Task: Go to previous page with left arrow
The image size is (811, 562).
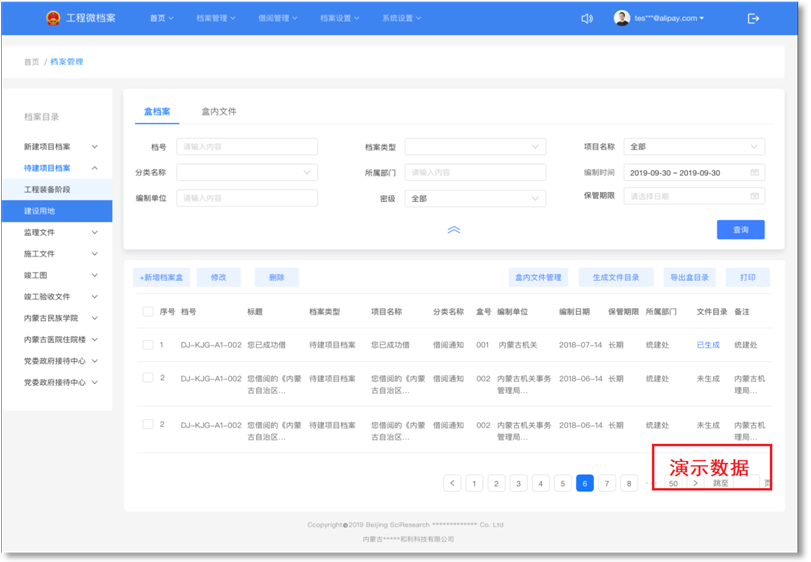Action: 452,483
